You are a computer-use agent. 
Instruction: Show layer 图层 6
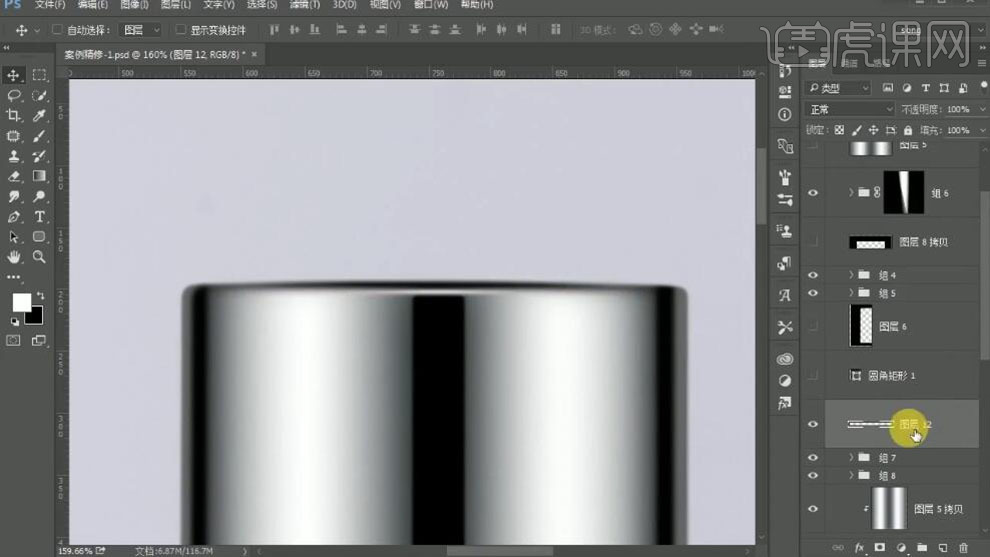[x=813, y=326]
